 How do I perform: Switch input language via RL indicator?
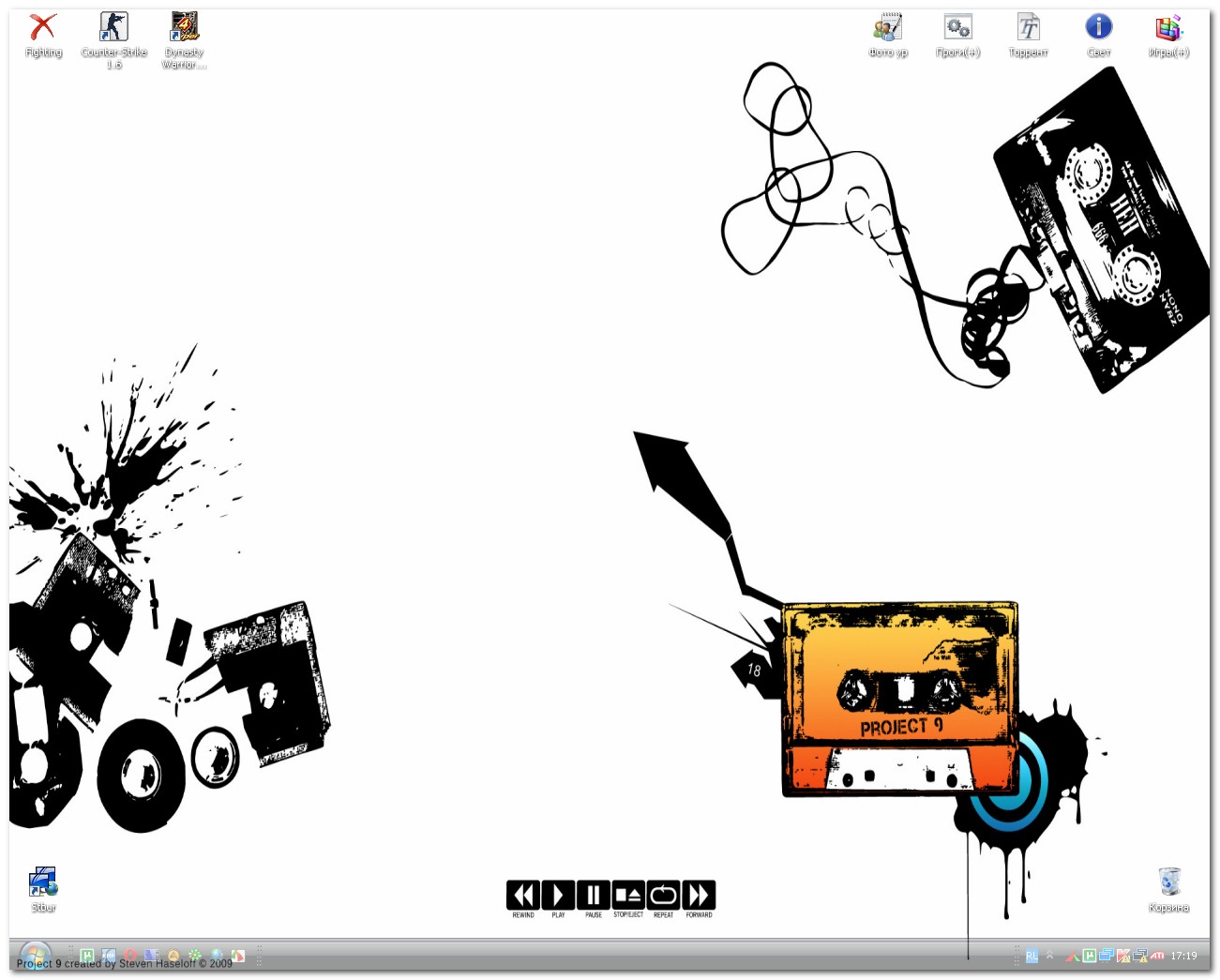[1032, 956]
